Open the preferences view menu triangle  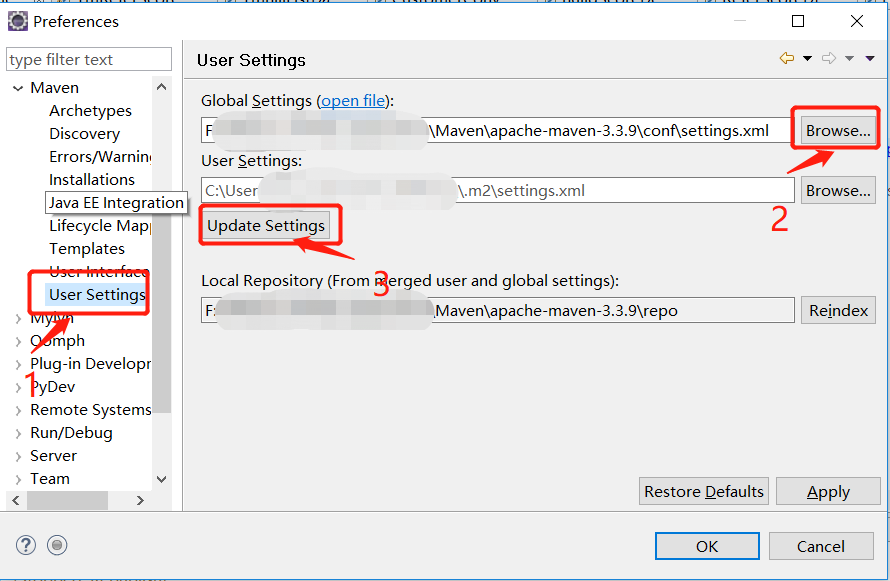pos(870,58)
